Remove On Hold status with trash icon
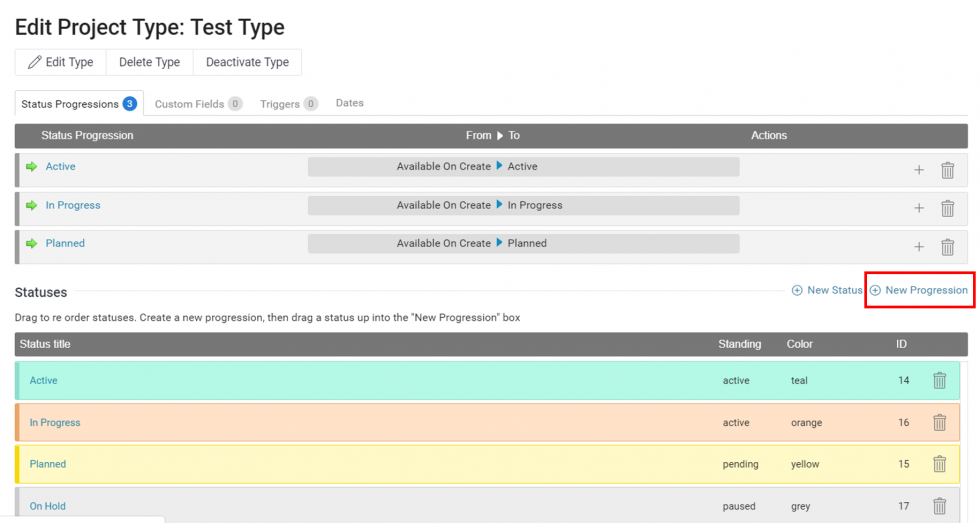Image resolution: width=980 pixels, height=523 pixels. coord(939,506)
